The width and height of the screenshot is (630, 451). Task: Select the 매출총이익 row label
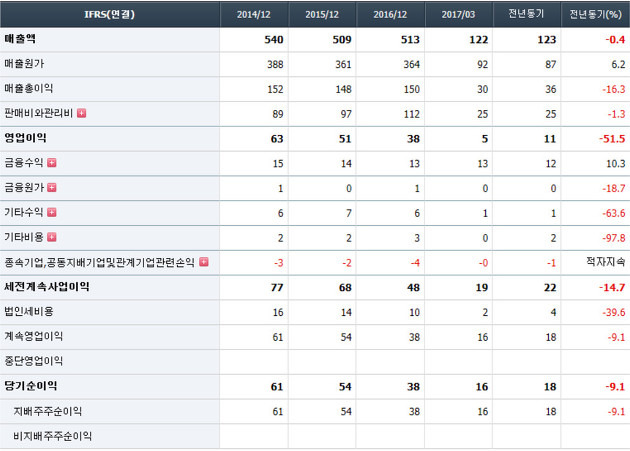(x=29, y=88)
